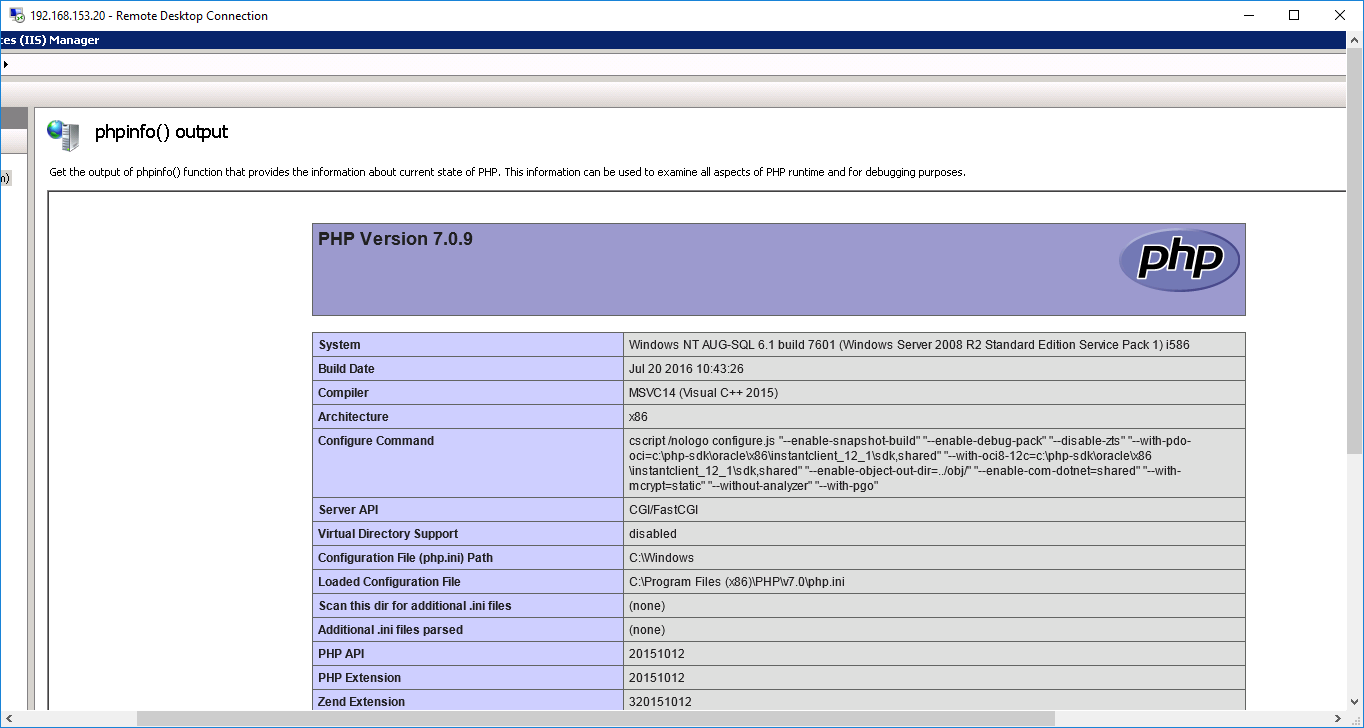1364x728 pixels.
Task: Click horizontal scrollbar left arrow
Action: (x=9, y=719)
